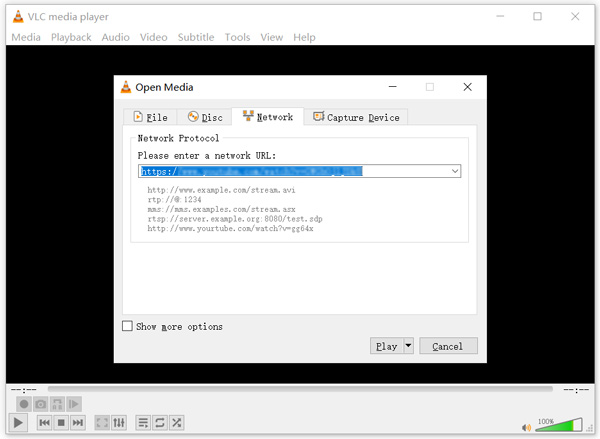
Task: Click example 'mms://mms.examples.com/stream.asx'
Action: 221,209
